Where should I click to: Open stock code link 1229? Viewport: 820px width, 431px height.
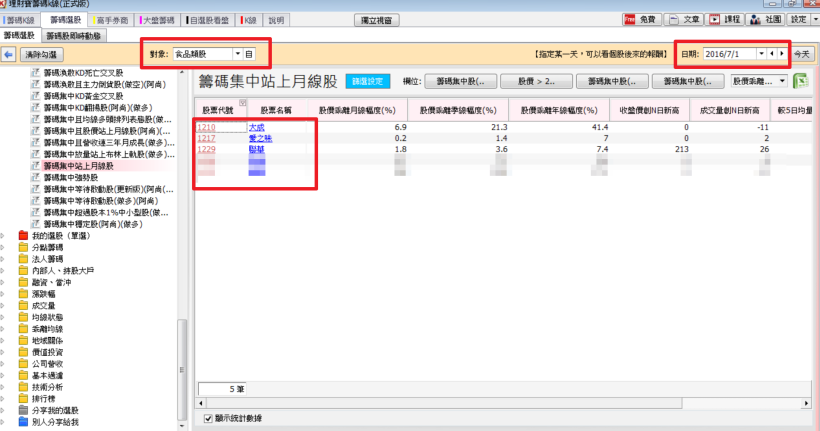coord(206,149)
